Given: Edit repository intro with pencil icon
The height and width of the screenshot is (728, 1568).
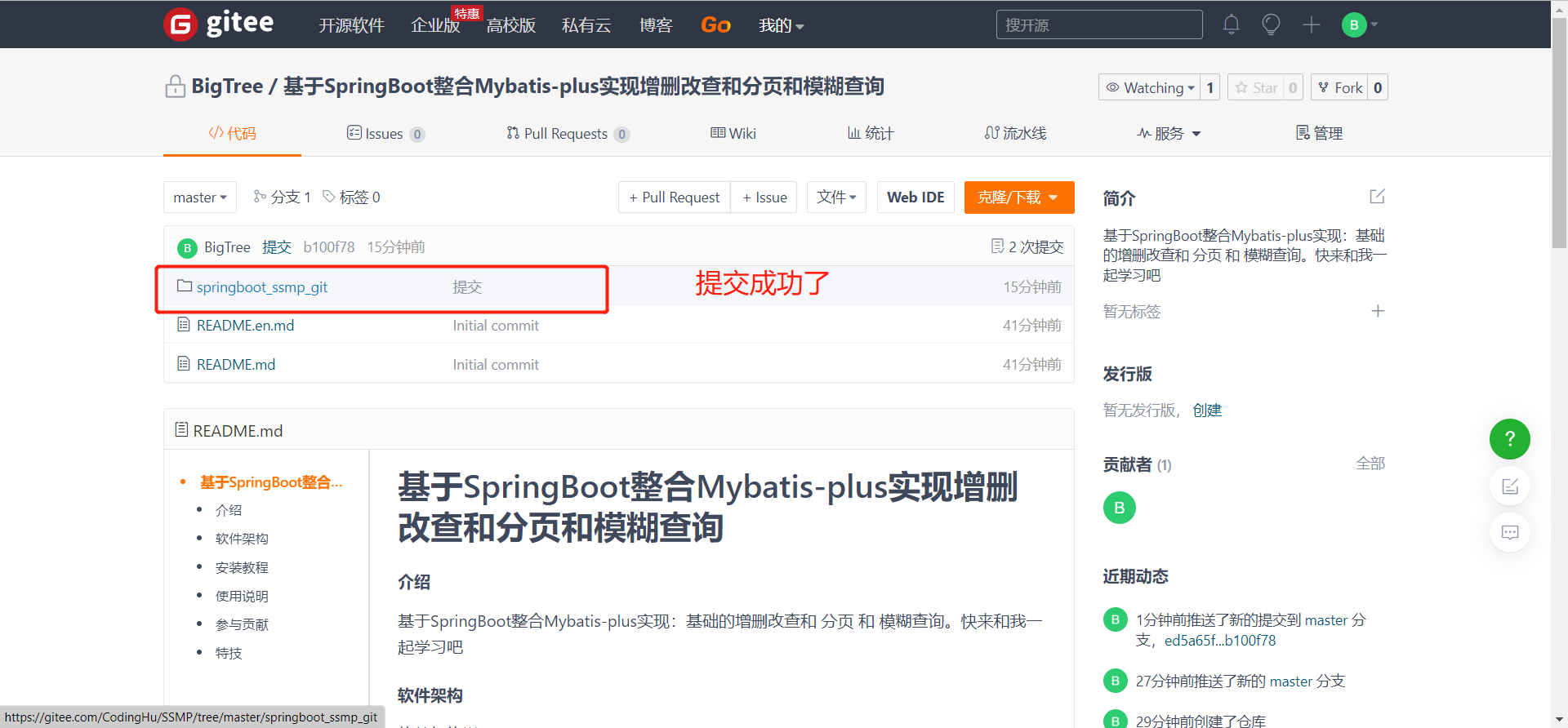Looking at the screenshot, I should 1377,197.
